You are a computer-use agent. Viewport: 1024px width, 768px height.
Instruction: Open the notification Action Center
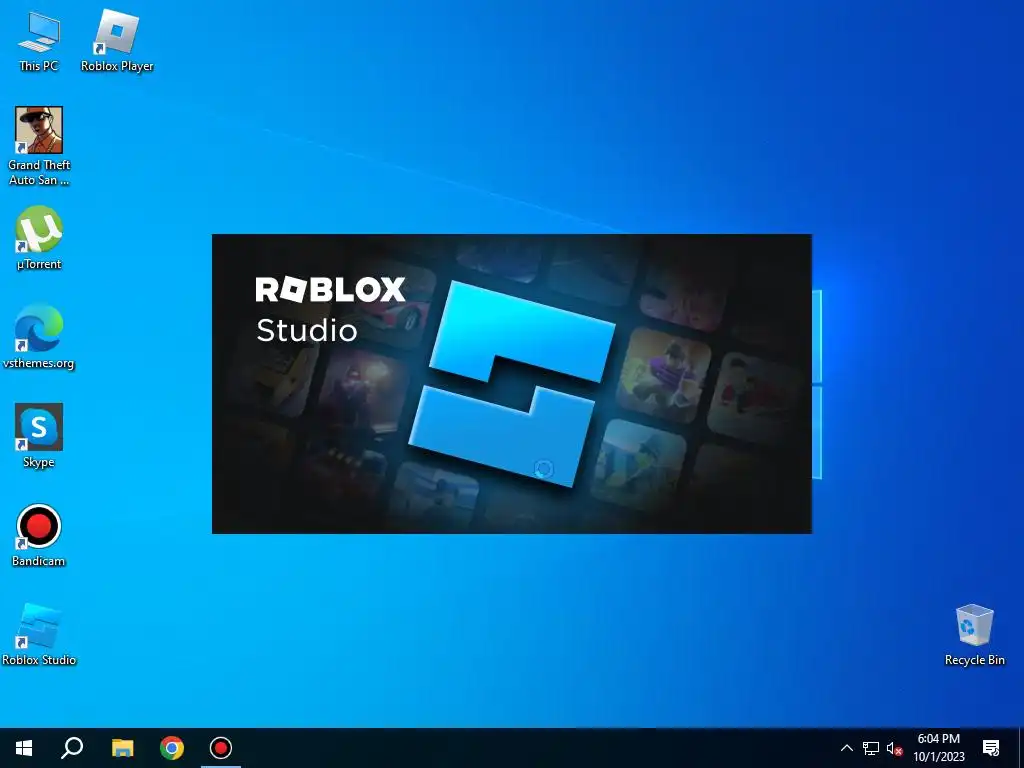(x=991, y=748)
